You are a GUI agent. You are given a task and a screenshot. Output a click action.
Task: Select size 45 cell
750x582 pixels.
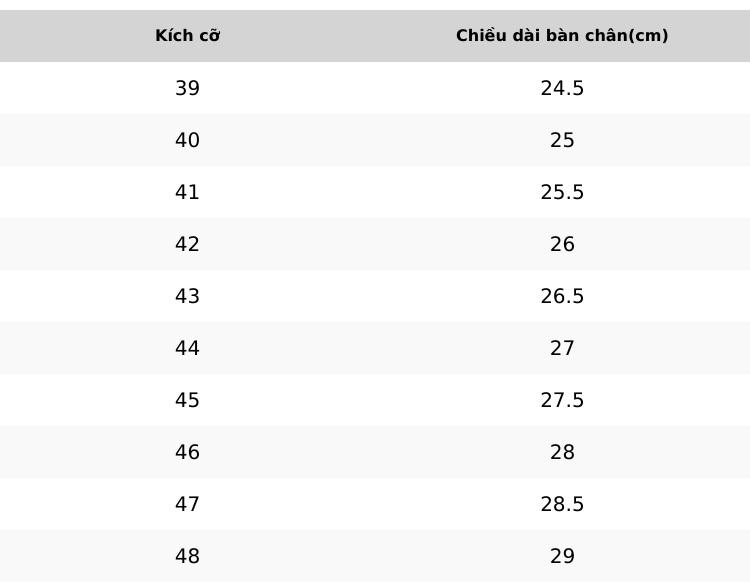[188, 400]
